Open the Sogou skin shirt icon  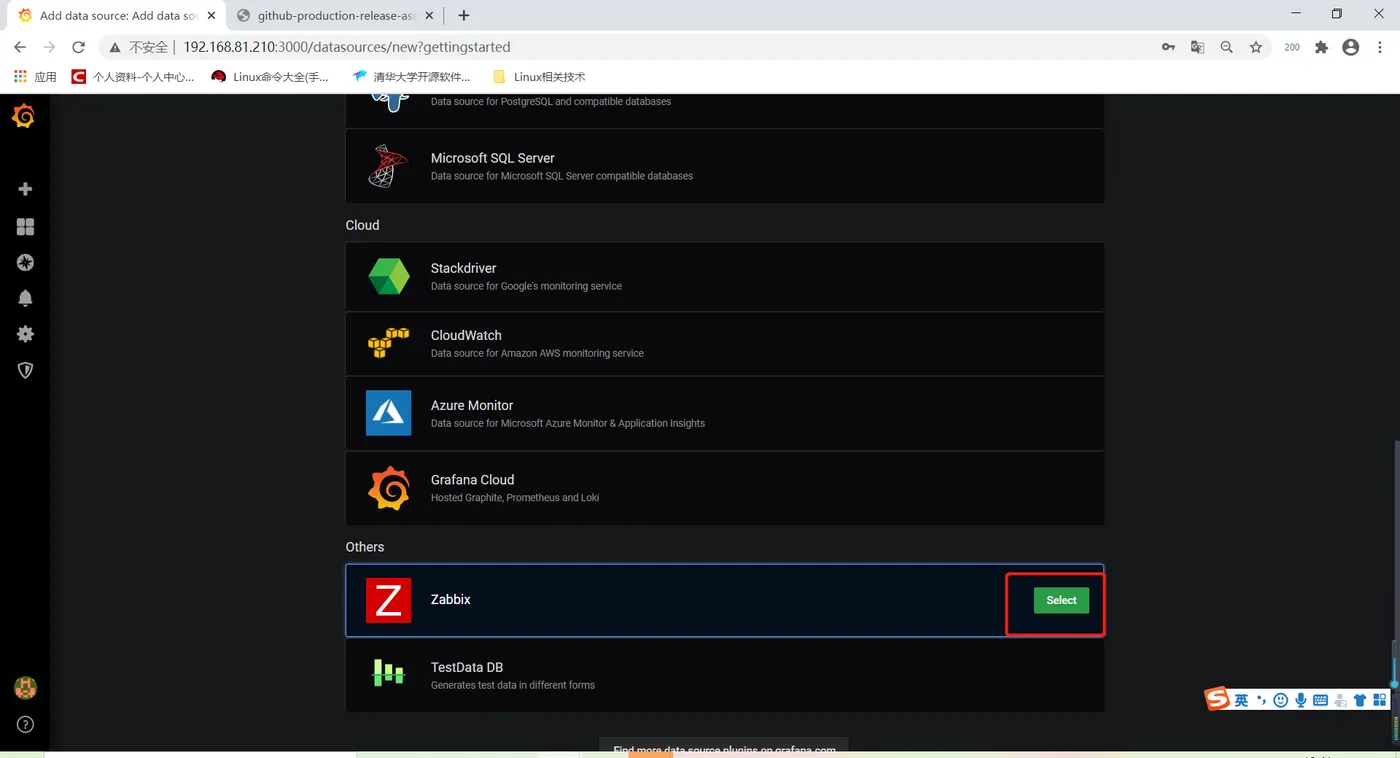point(1360,700)
